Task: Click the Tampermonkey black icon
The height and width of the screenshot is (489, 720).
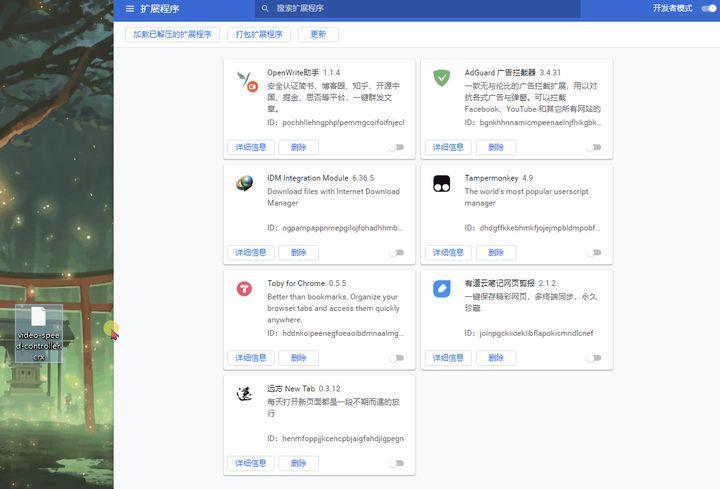Action: coord(442,184)
